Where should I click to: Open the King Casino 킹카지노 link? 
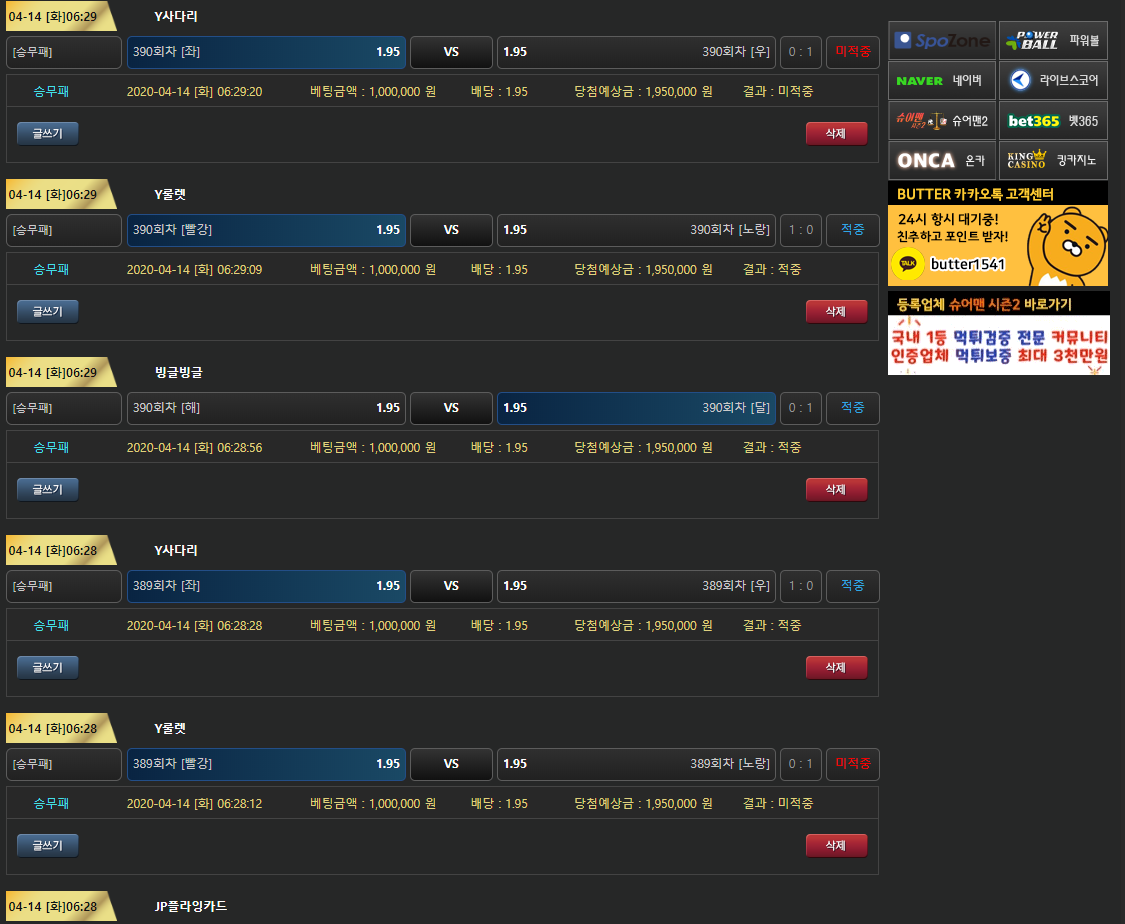[x=1053, y=160]
